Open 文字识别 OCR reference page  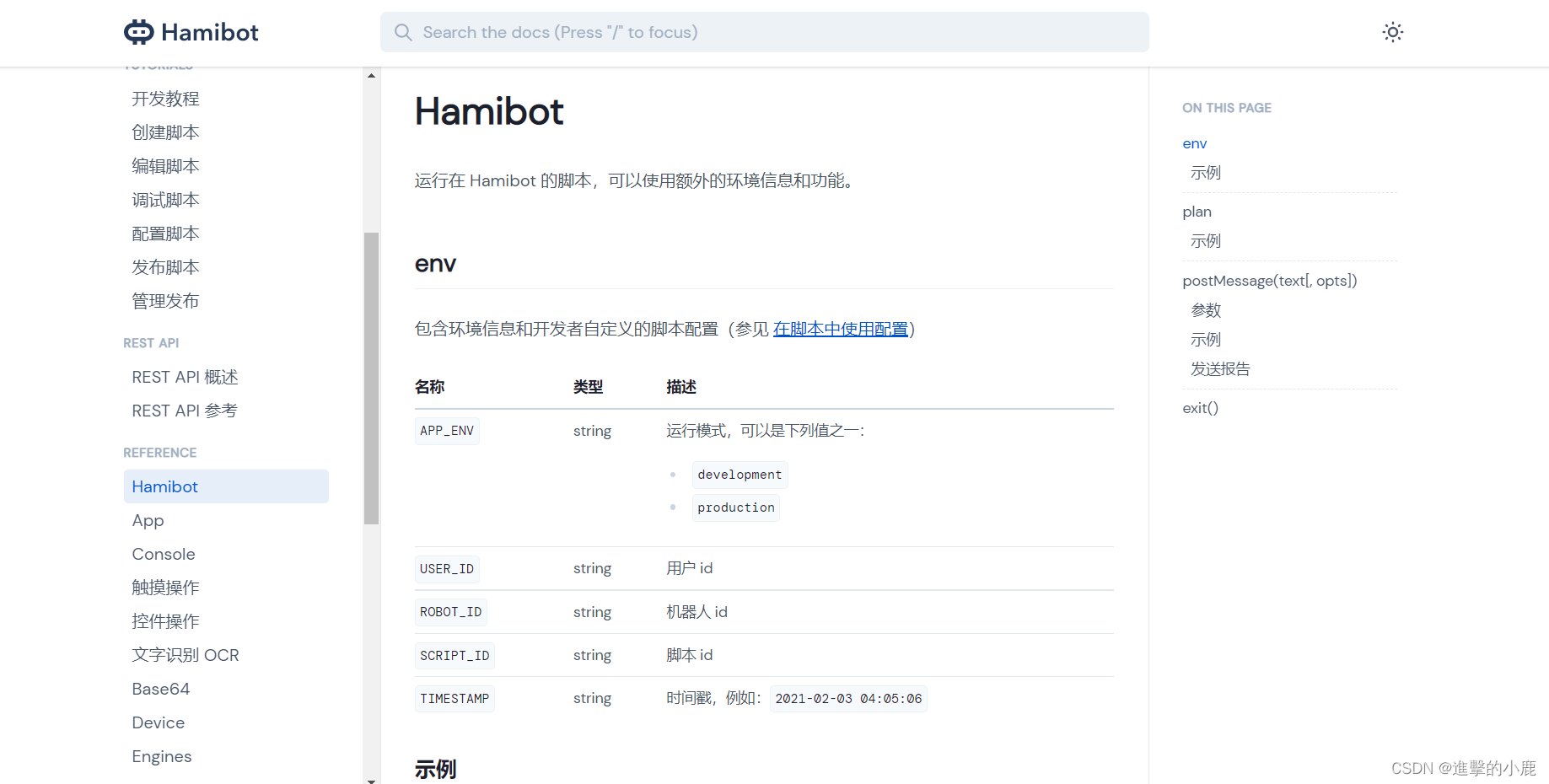pyautogui.click(x=186, y=655)
